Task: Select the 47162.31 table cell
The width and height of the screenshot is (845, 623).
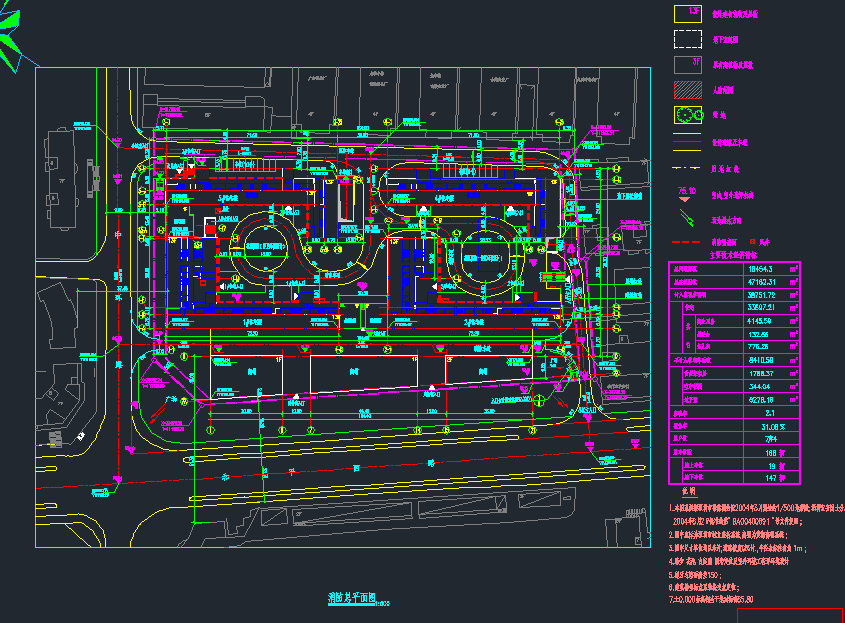Action: [761, 283]
